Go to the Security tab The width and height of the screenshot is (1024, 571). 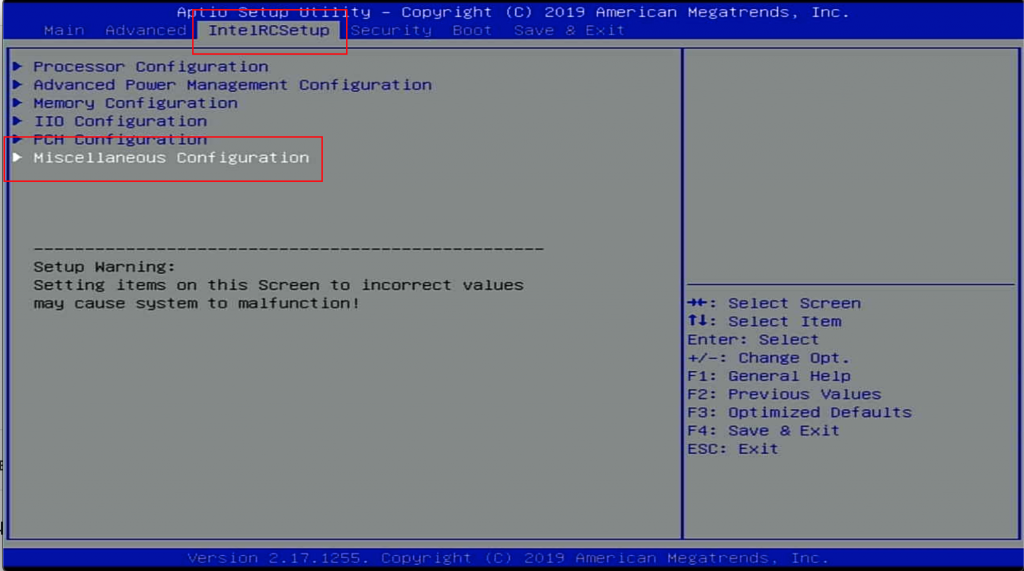[391, 30]
